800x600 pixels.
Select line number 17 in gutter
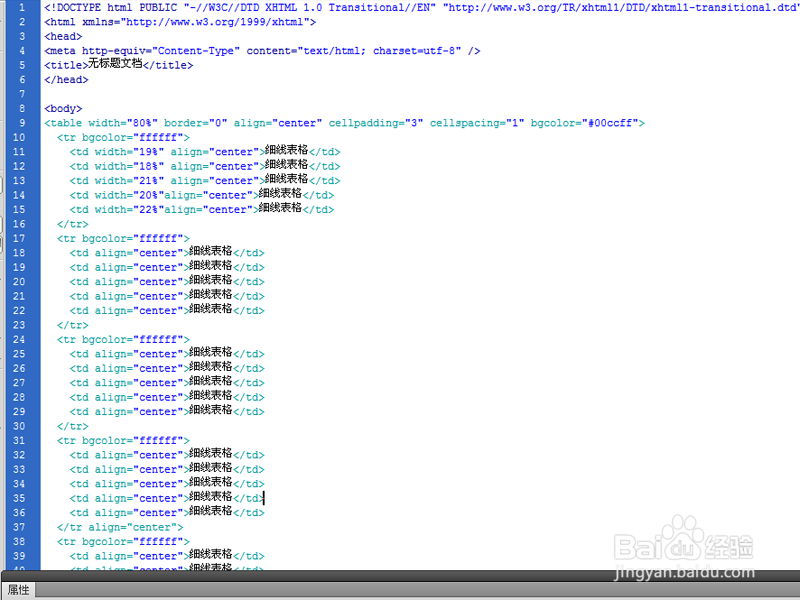pyautogui.click(x=19, y=238)
